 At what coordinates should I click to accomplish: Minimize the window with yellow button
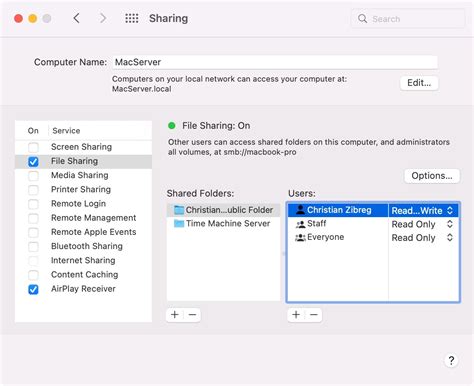(x=33, y=18)
